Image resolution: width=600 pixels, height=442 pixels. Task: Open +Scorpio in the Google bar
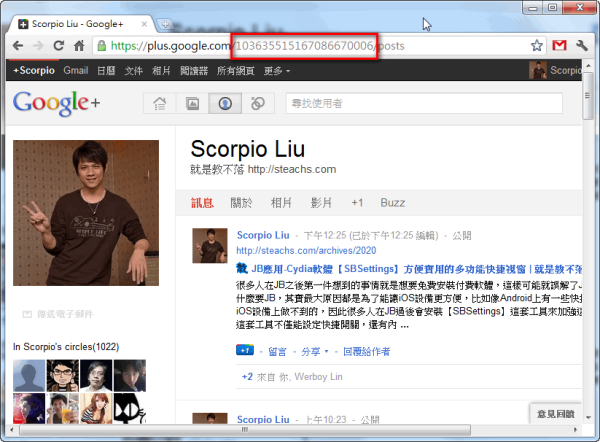click(x=34, y=70)
